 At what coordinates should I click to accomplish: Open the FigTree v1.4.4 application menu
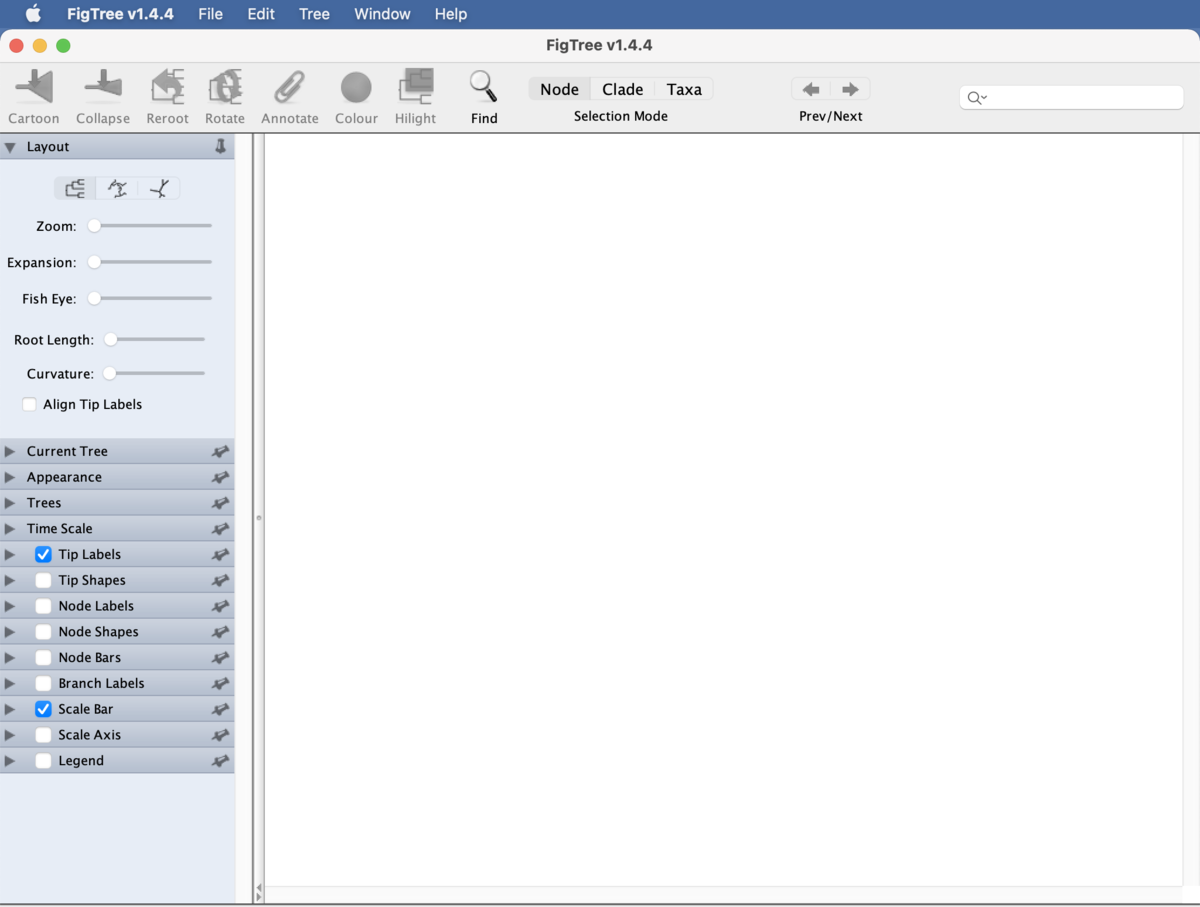(120, 14)
